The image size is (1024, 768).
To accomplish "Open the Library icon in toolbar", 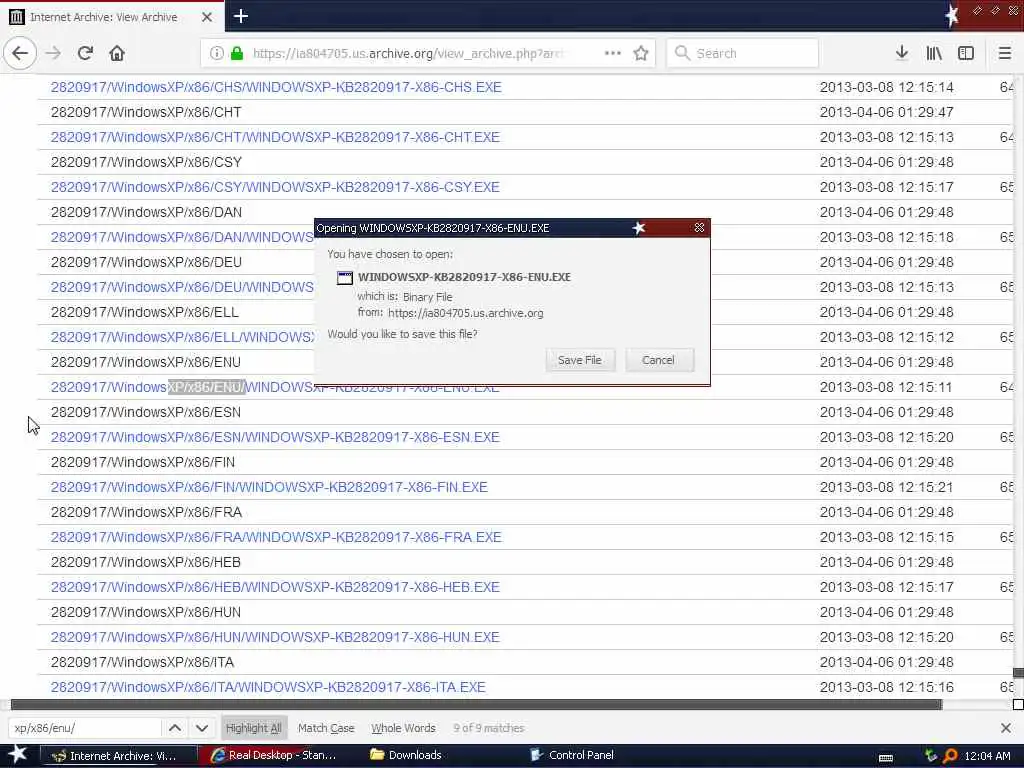I will tap(934, 53).
